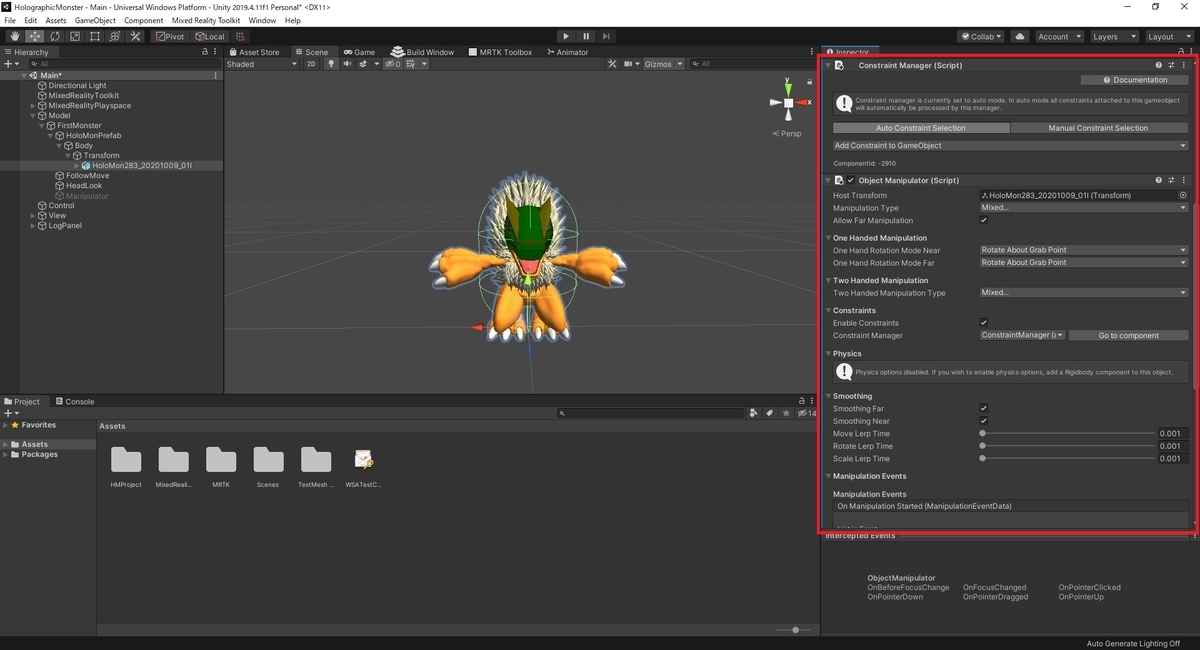Viewport: 1200px width, 650px height.
Task: Select the Transform combined tool
Action: coord(114,36)
